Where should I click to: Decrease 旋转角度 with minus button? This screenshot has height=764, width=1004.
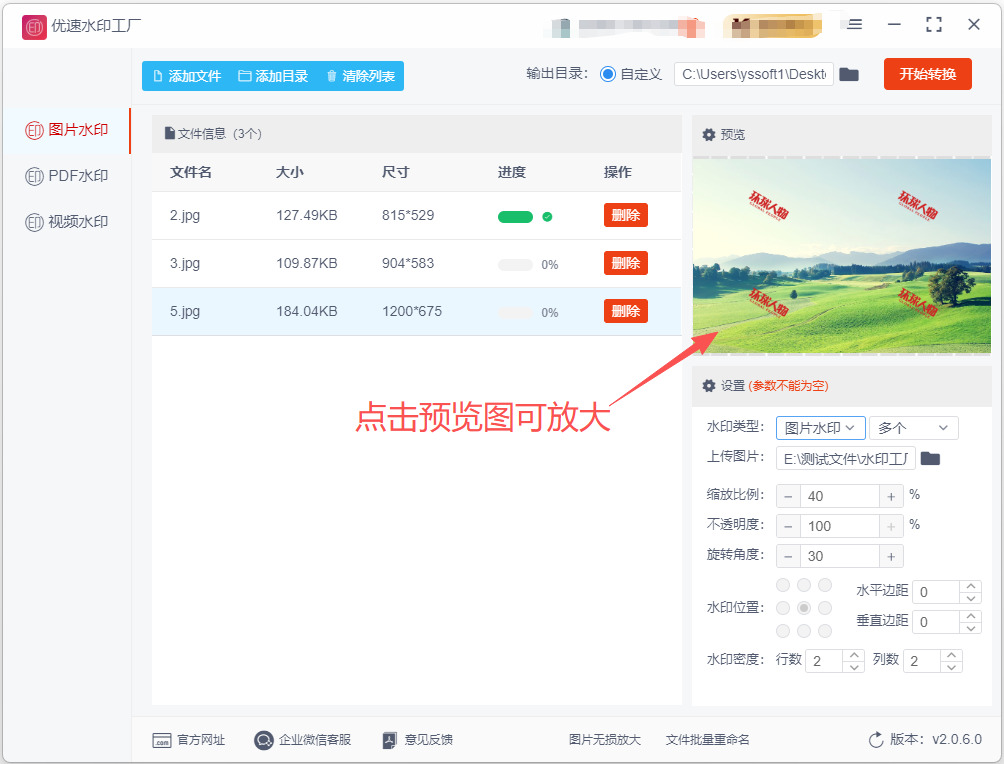point(788,557)
